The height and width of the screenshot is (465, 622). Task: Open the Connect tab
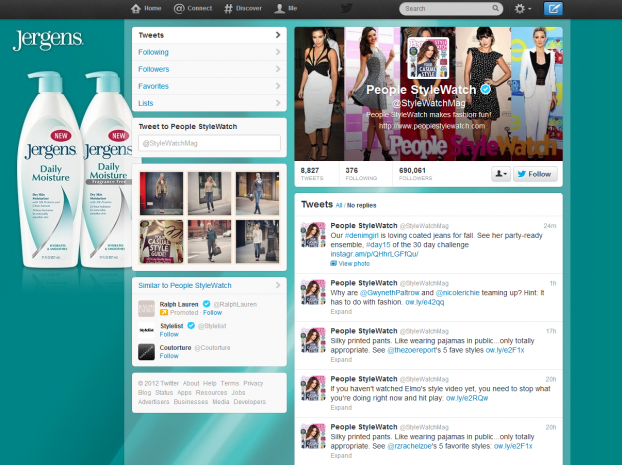[x=193, y=8]
